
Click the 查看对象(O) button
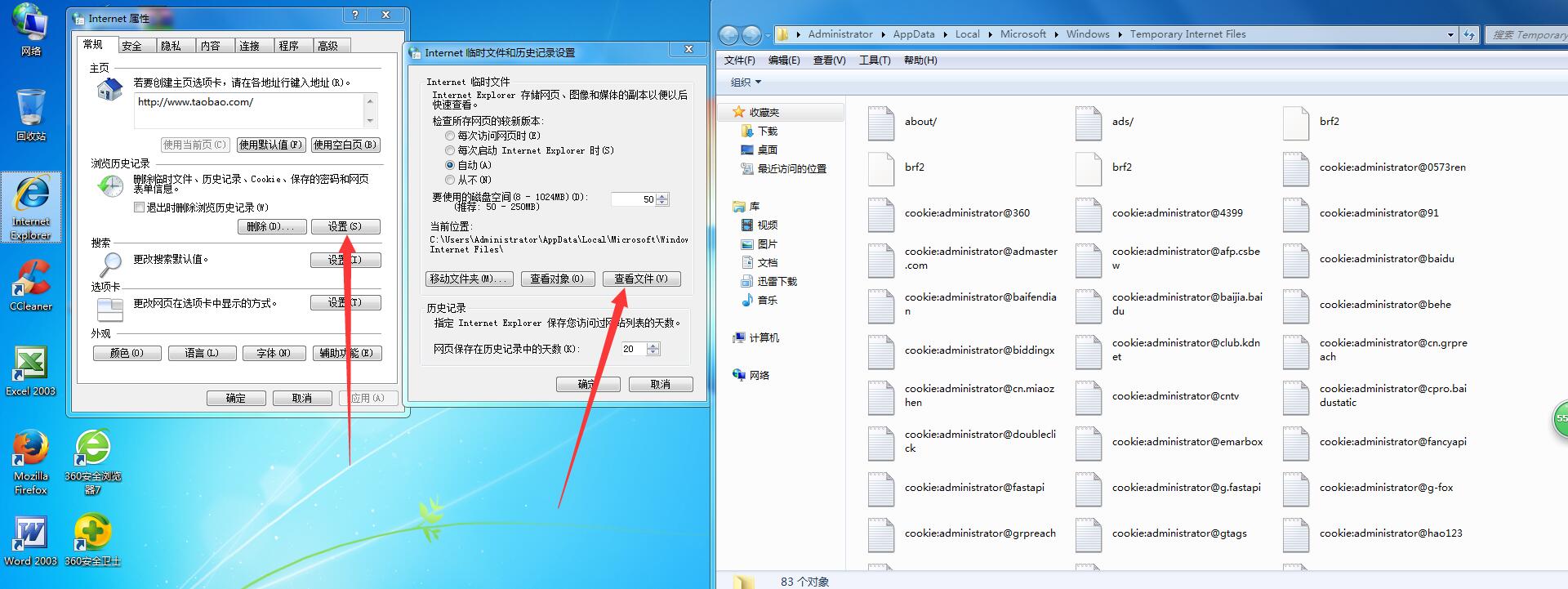(557, 279)
